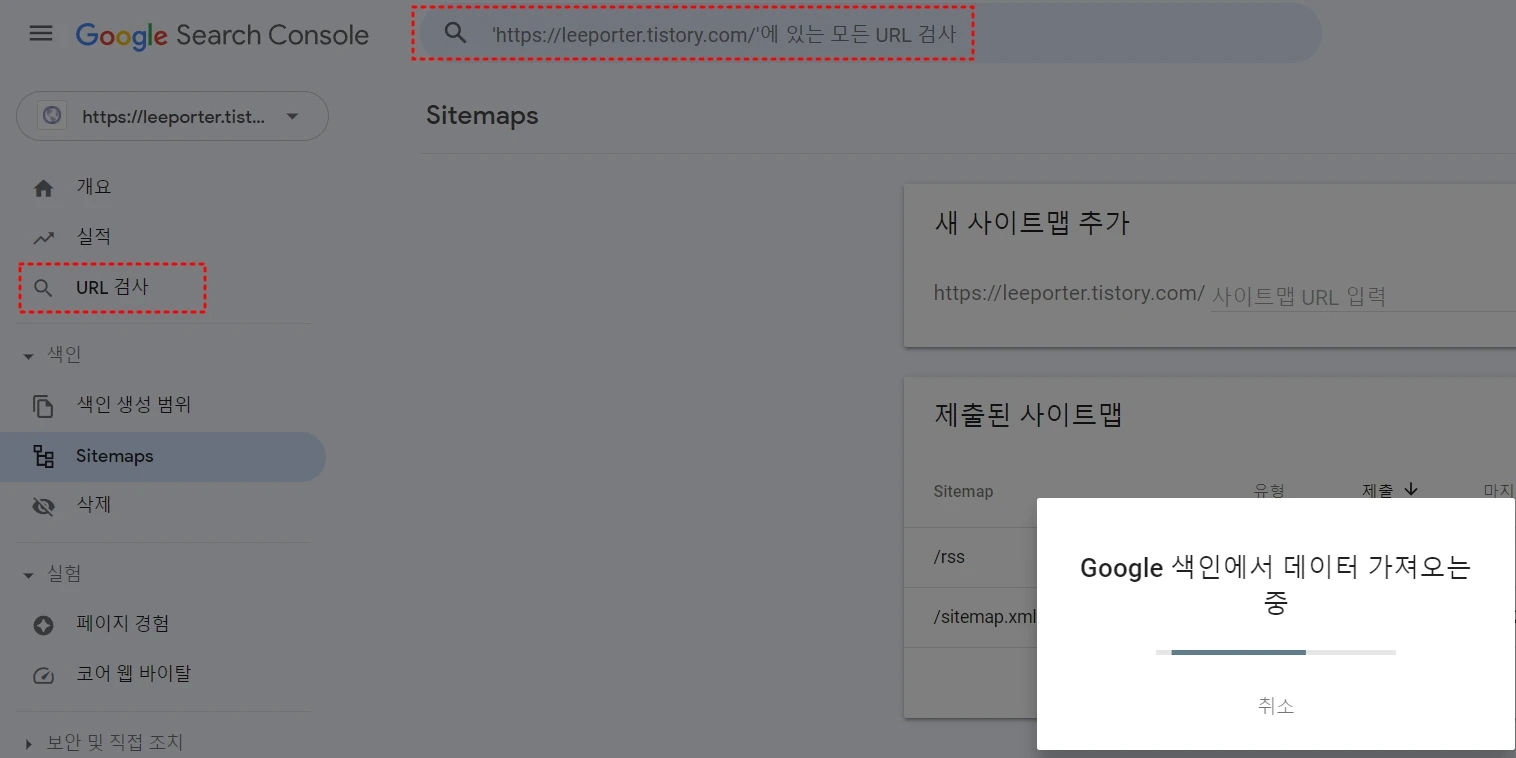
Task: Click the 새 사이트맵 추가 heading
Action: (1032, 222)
